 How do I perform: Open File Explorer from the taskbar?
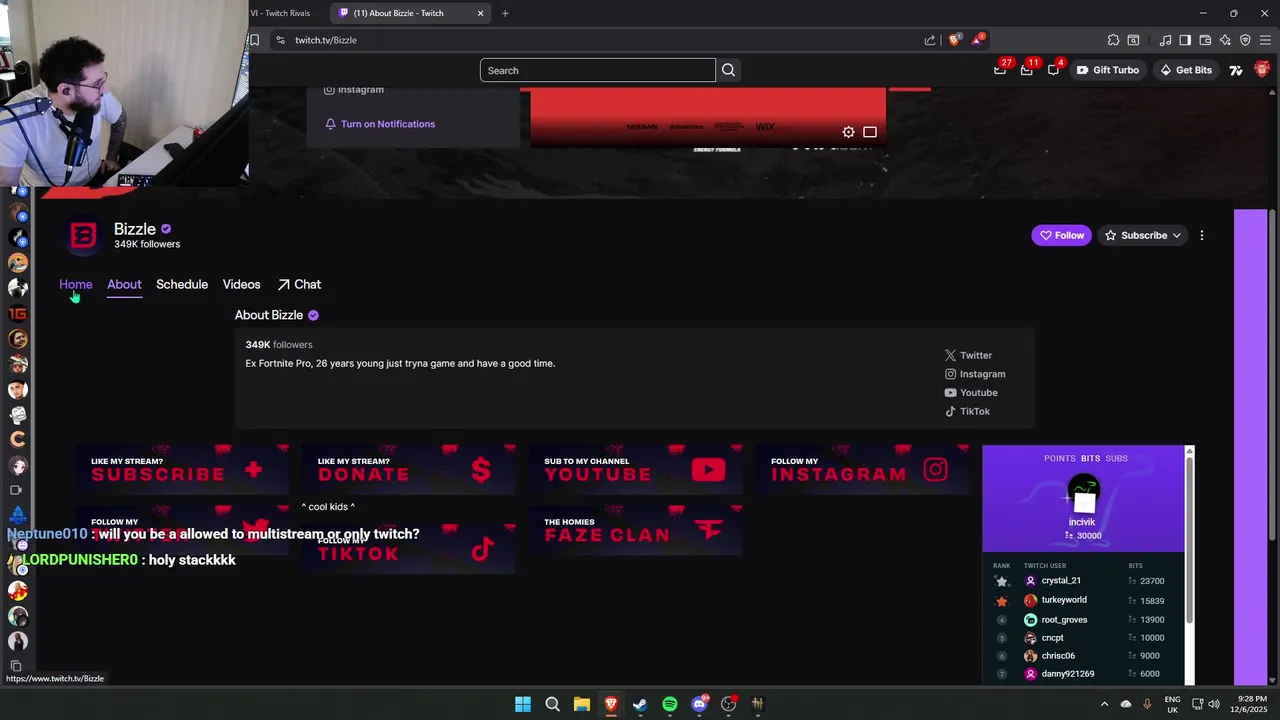[581, 704]
